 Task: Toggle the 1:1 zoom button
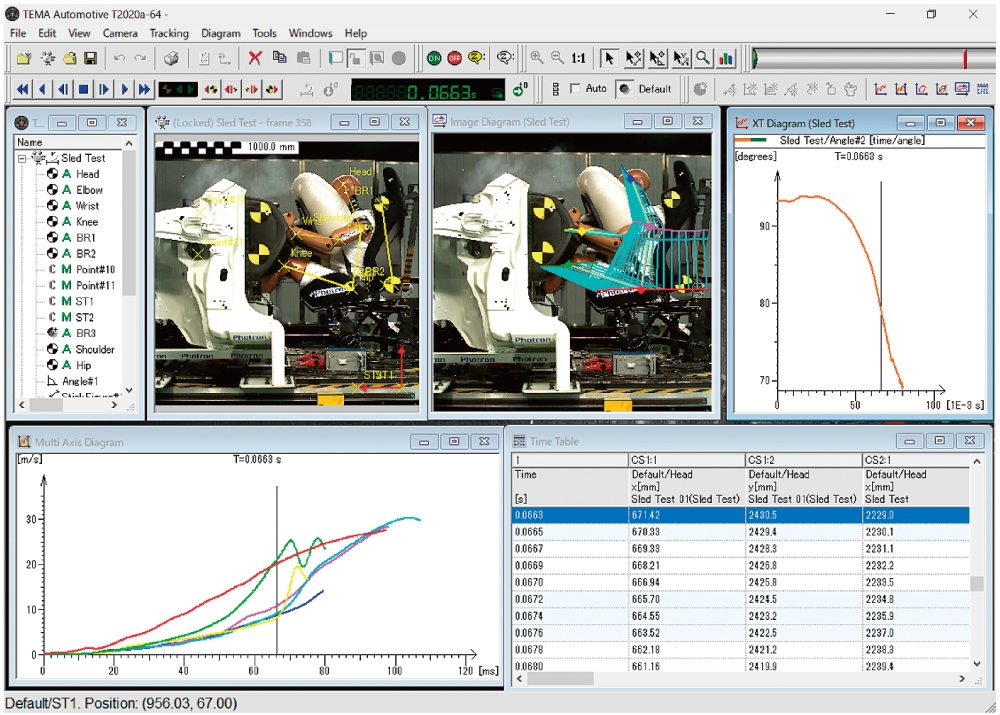(x=579, y=59)
